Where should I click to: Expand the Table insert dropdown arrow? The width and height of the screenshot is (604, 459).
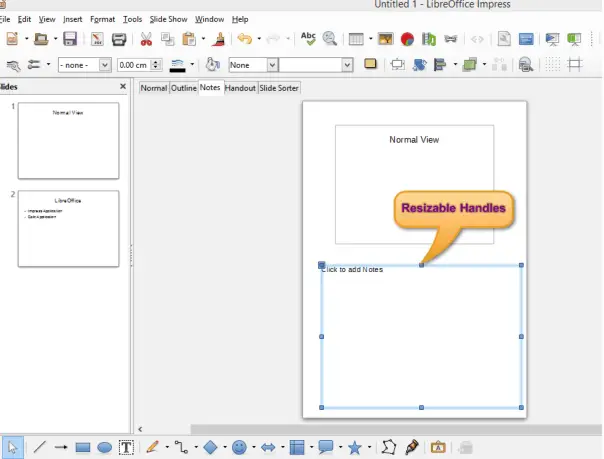pyautogui.click(x=371, y=38)
